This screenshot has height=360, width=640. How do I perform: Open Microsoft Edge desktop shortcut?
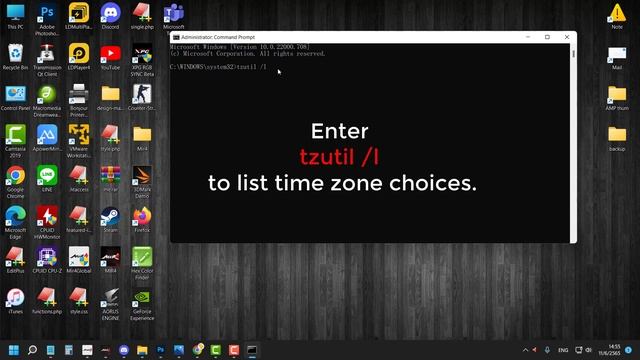pos(16,223)
